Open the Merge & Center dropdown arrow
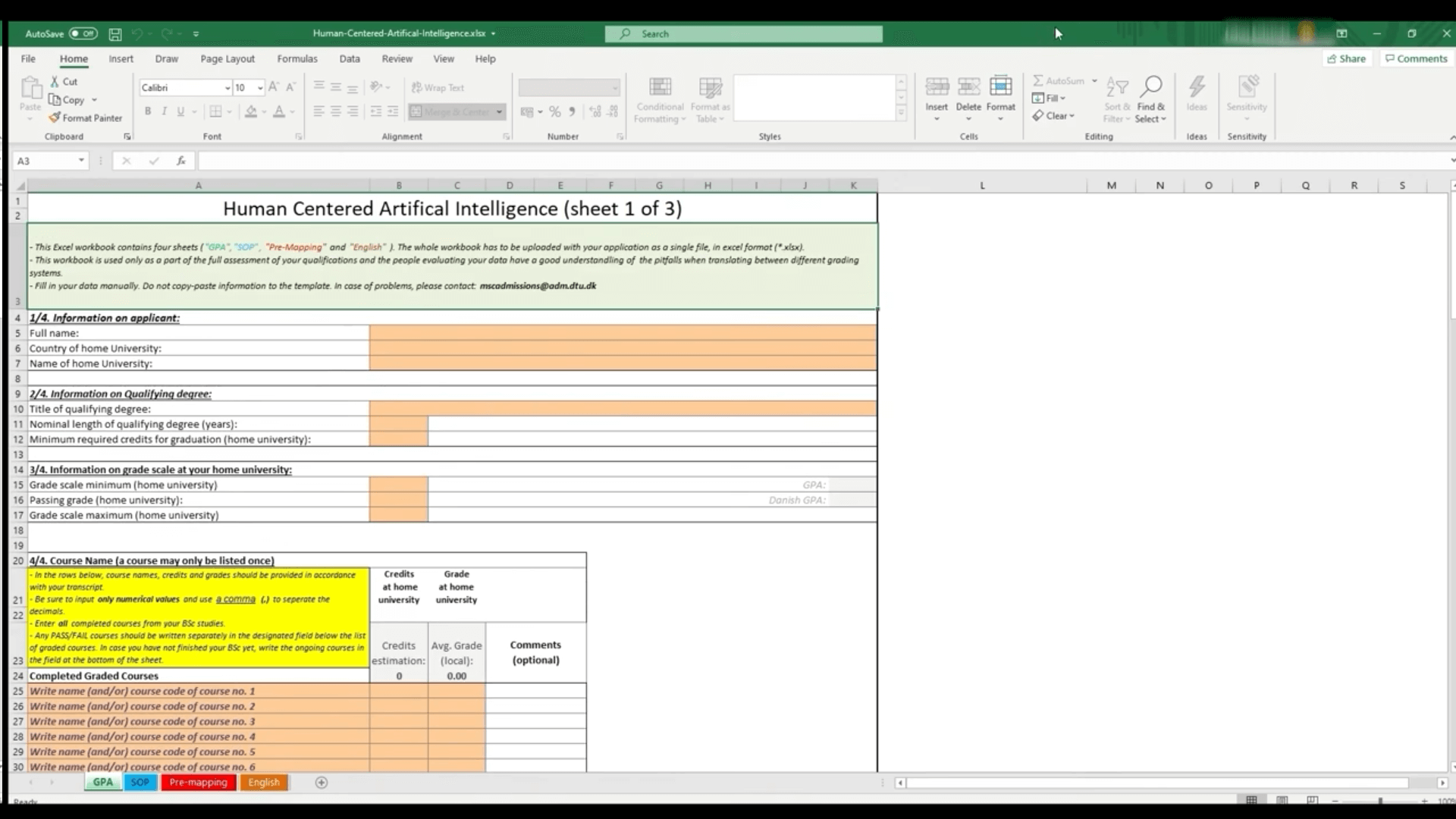Viewport: 1456px width, 819px height. coord(499,111)
